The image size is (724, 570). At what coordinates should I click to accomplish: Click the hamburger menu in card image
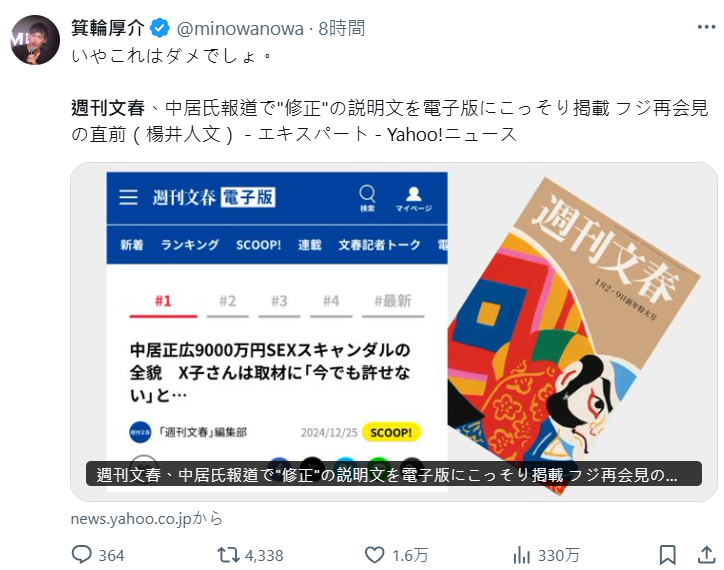click(128, 197)
